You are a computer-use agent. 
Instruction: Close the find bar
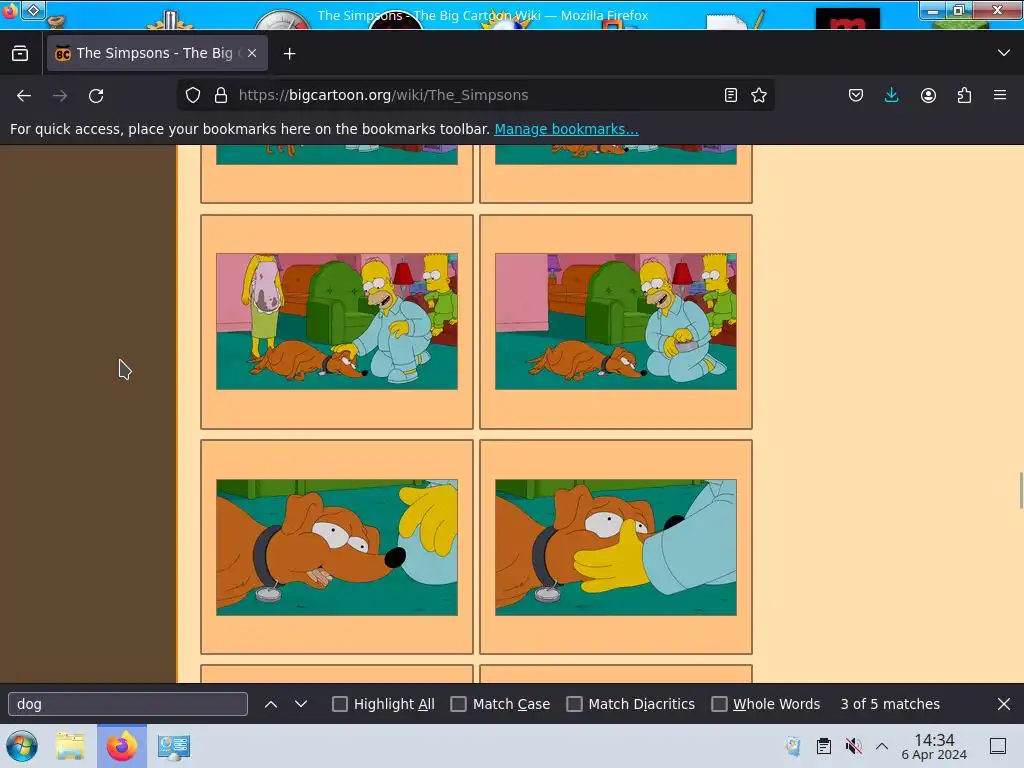(x=1004, y=704)
